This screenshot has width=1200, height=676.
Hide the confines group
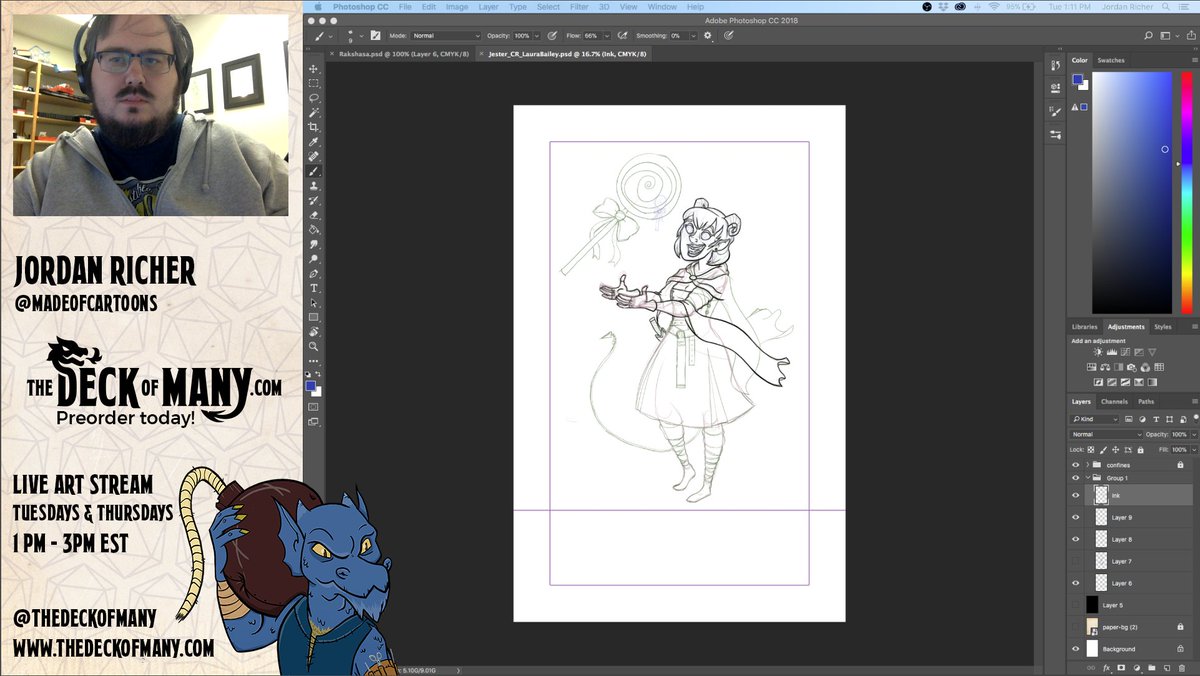click(1075, 464)
